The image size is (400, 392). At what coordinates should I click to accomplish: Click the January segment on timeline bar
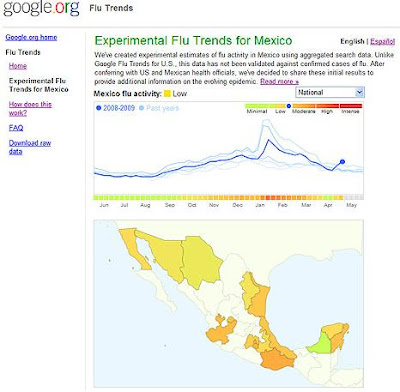(x=260, y=198)
